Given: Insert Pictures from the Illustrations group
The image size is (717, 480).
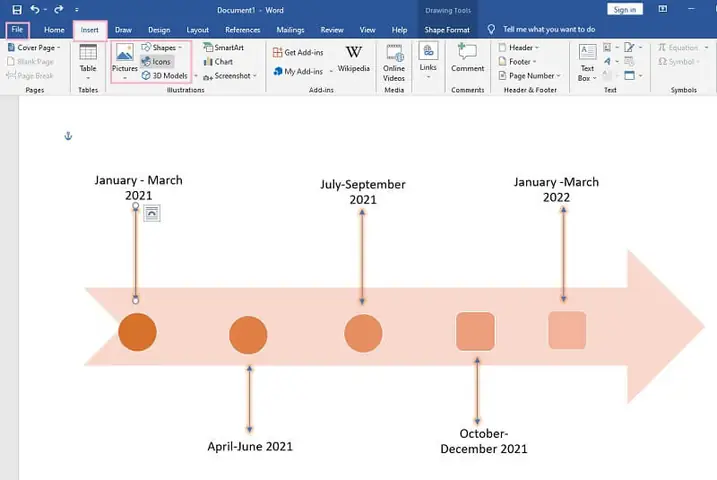Looking at the screenshot, I should pos(124,62).
